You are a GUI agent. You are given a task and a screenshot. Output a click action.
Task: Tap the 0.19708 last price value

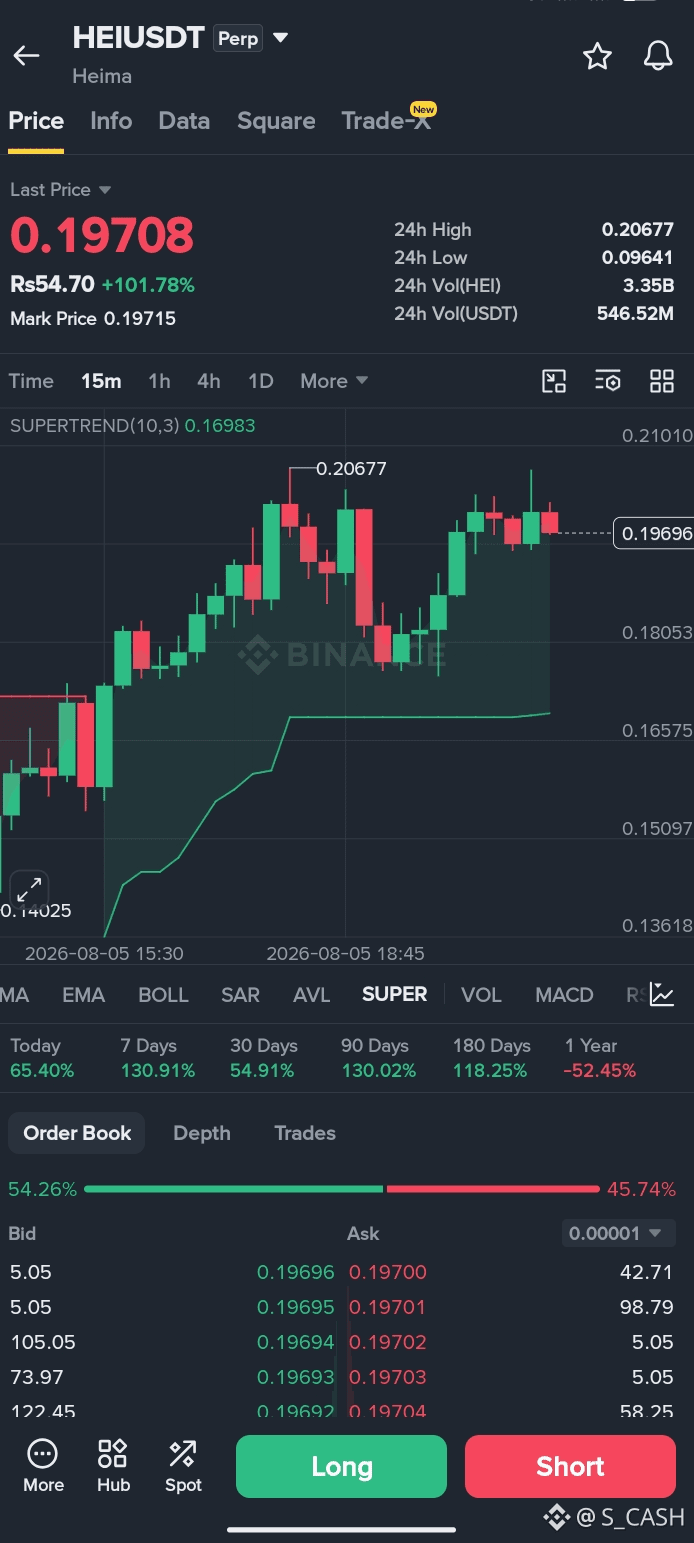pyautogui.click(x=102, y=235)
